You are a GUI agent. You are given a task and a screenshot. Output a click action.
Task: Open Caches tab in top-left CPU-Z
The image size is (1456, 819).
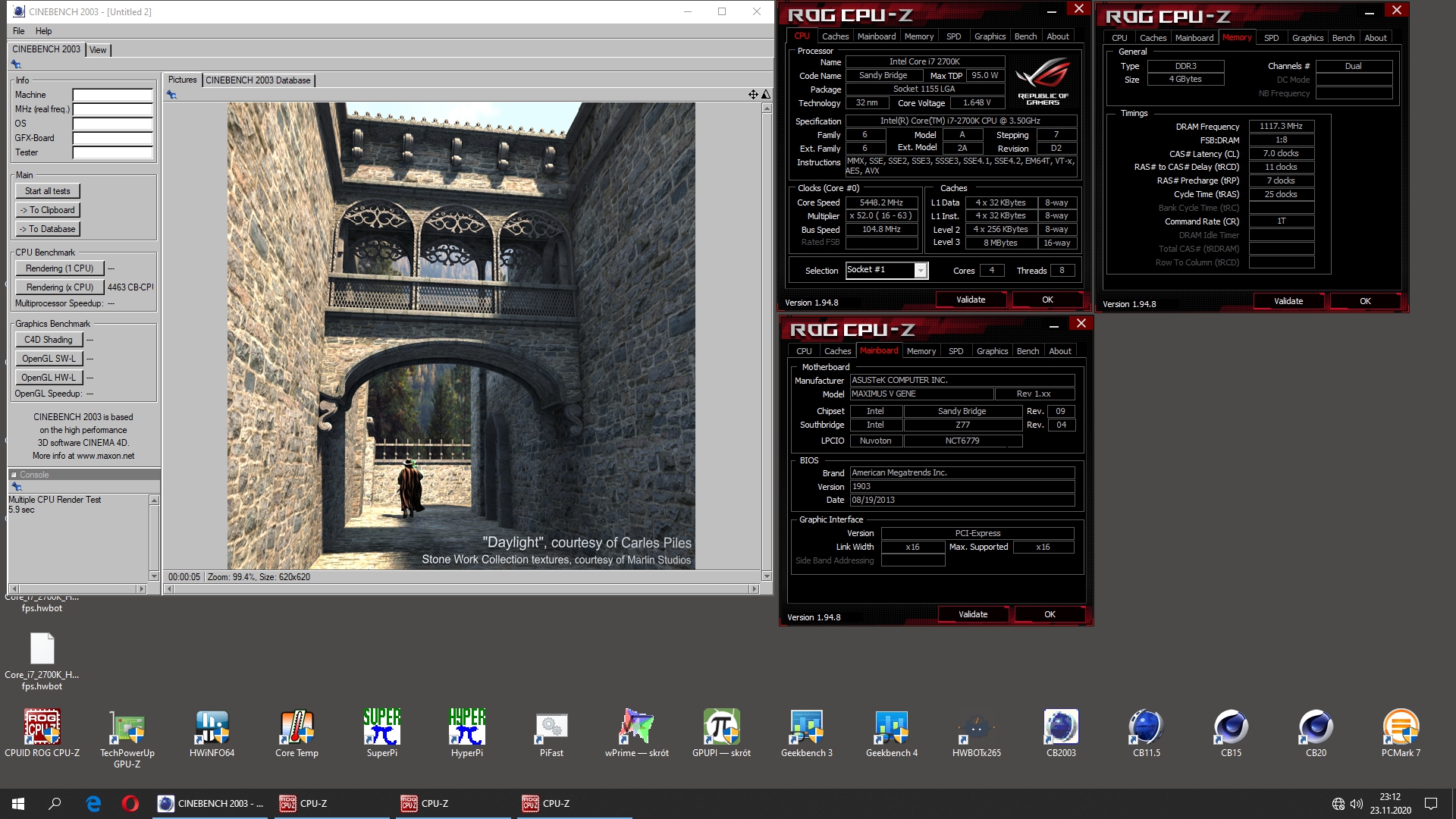pos(835,36)
